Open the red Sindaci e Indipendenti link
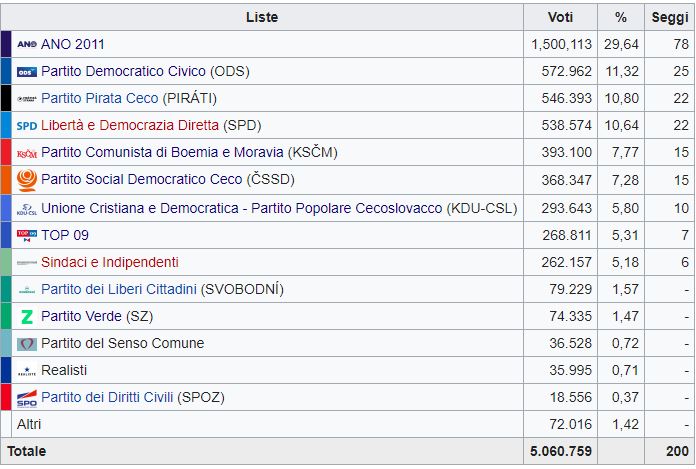The height and width of the screenshot is (469, 696). (110, 262)
